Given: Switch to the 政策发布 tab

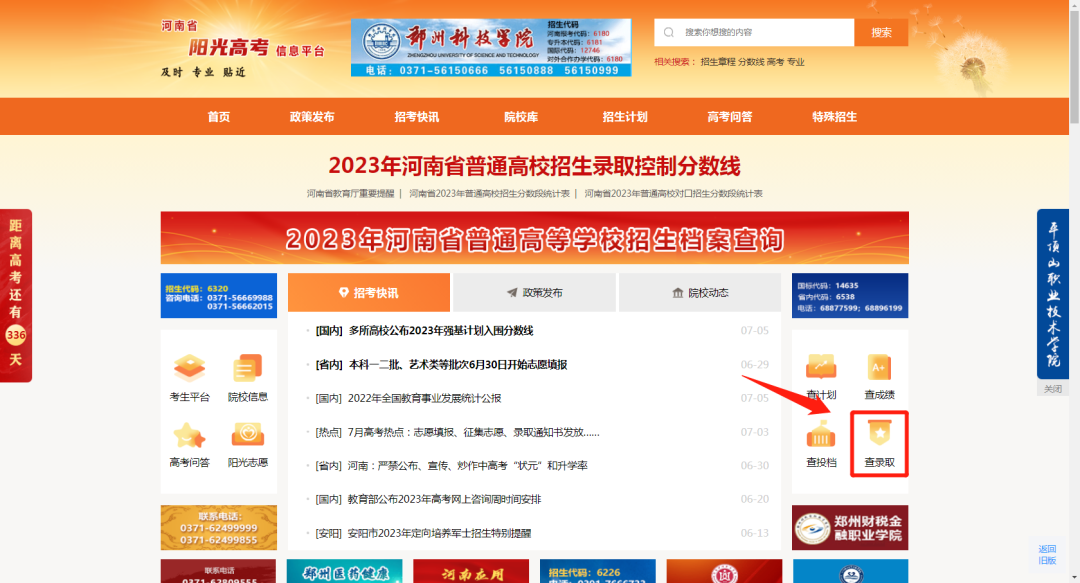Looking at the screenshot, I should [x=536, y=292].
